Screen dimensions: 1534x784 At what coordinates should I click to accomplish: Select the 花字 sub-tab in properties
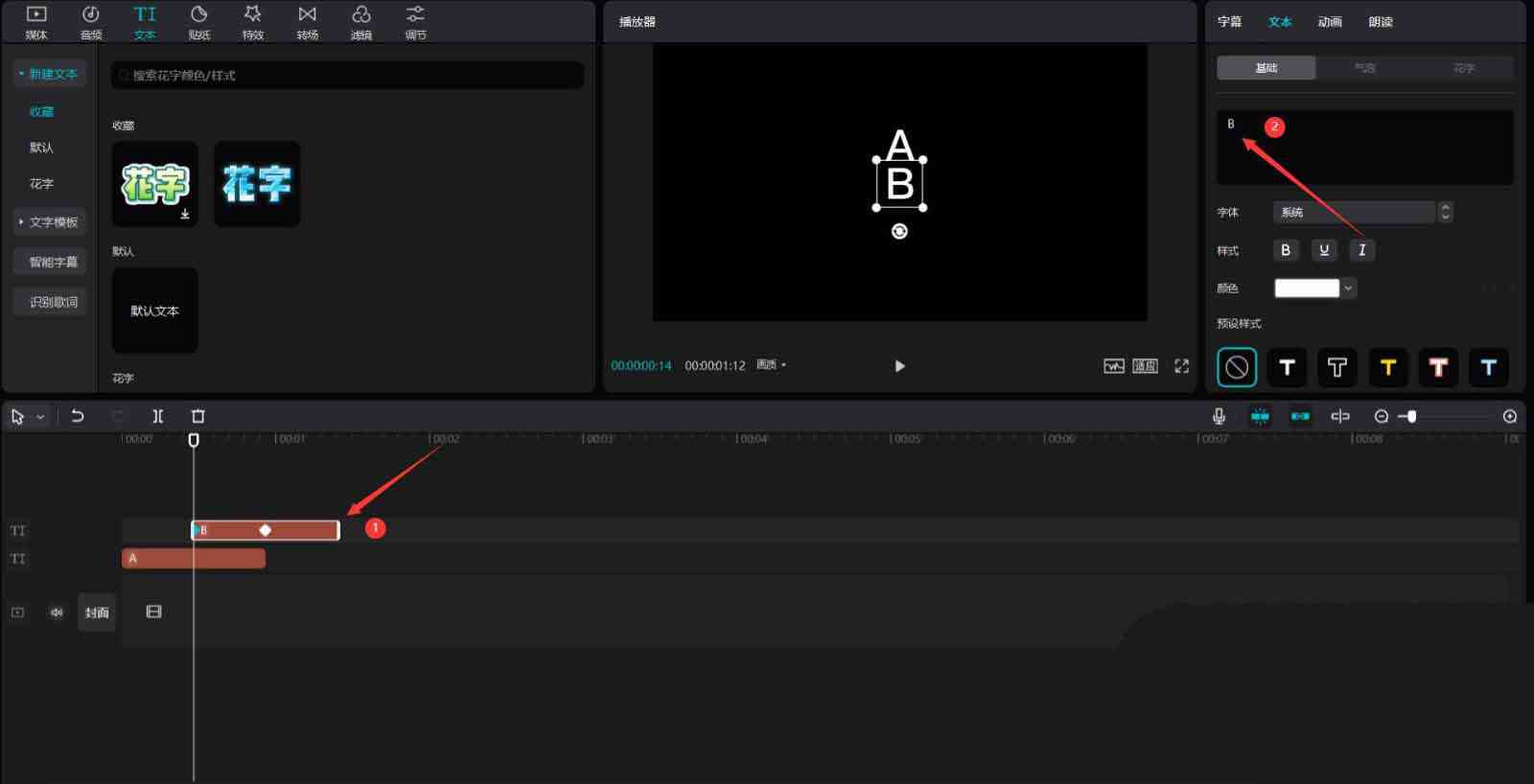pos(1464,68)
